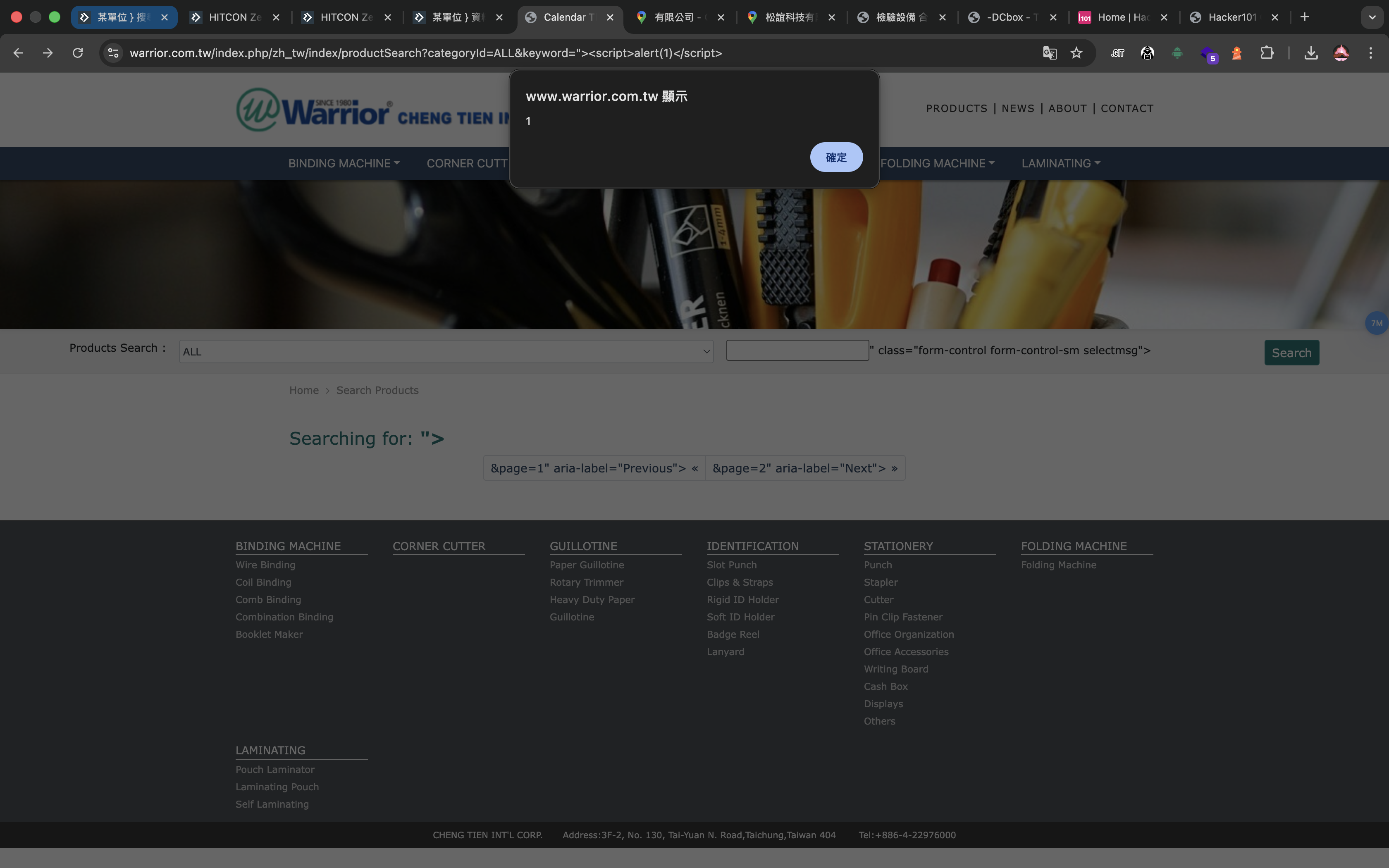This screenshot has width=1389, height=868.
Task: Close the Hacker101 tab
Action: [x=1274, y=17]
